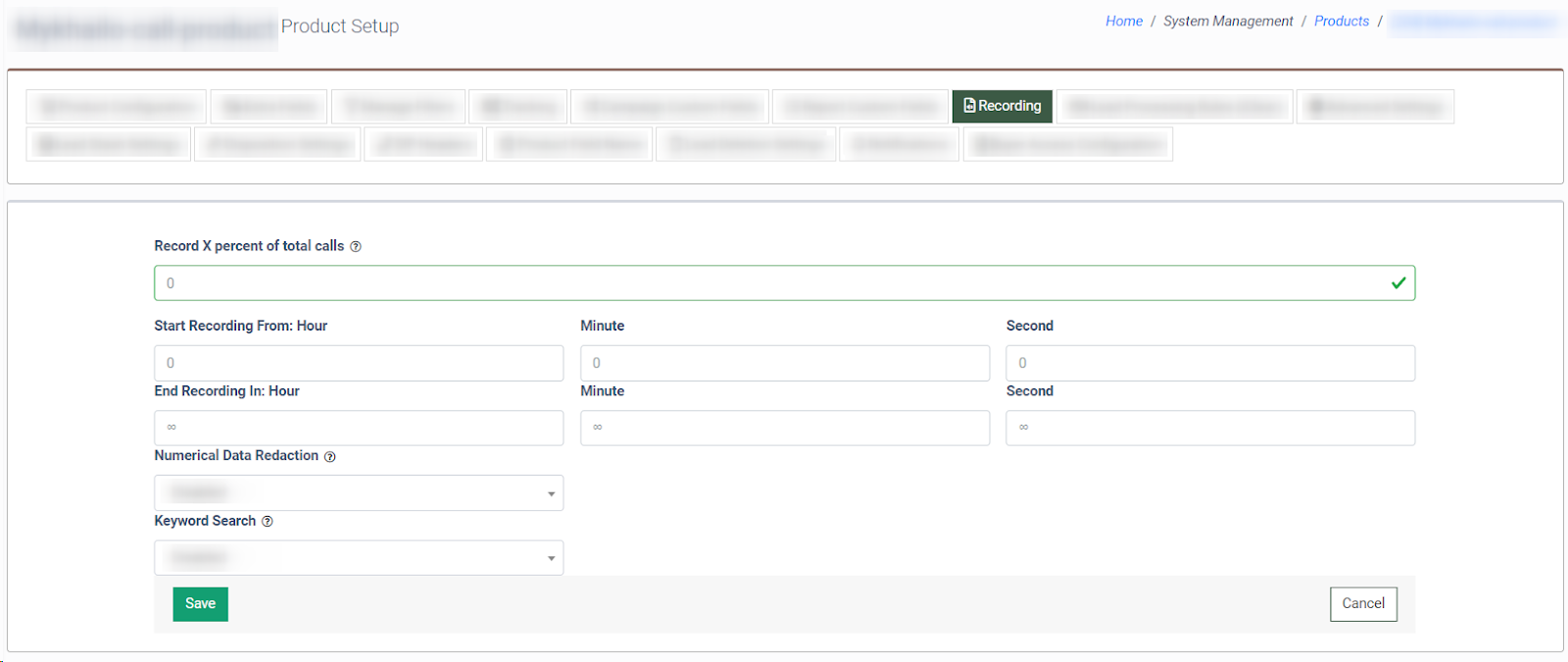Click green checkmark in the percent field

(1398, 283)
